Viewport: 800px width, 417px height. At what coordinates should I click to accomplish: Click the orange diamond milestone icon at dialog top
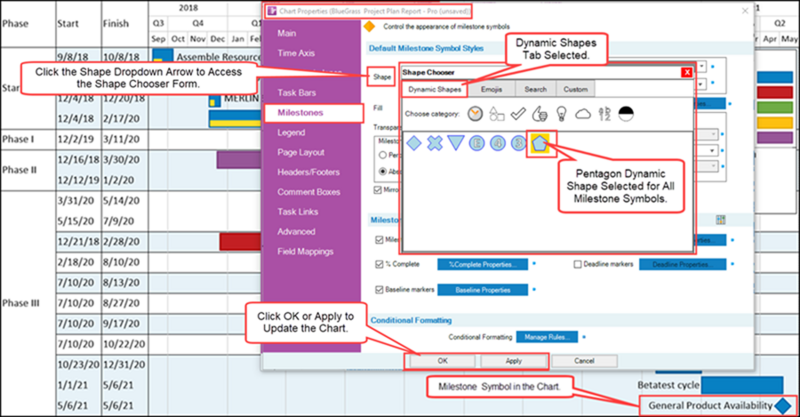(369, 27)
